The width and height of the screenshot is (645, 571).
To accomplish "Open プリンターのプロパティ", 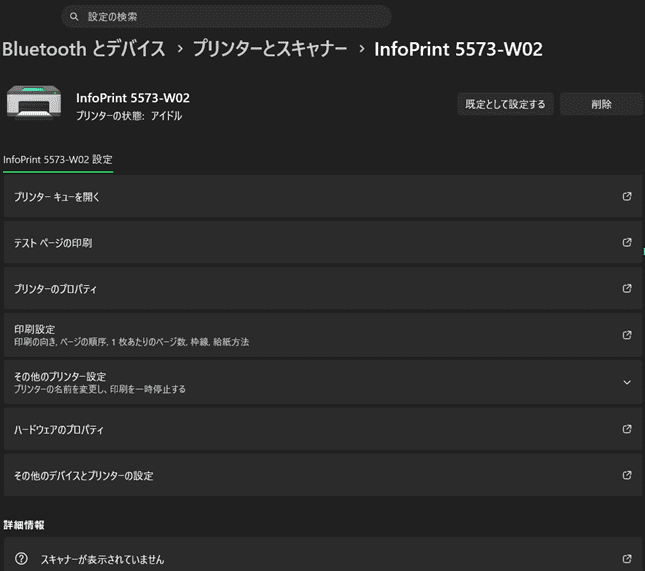I will tap(323, 289).
